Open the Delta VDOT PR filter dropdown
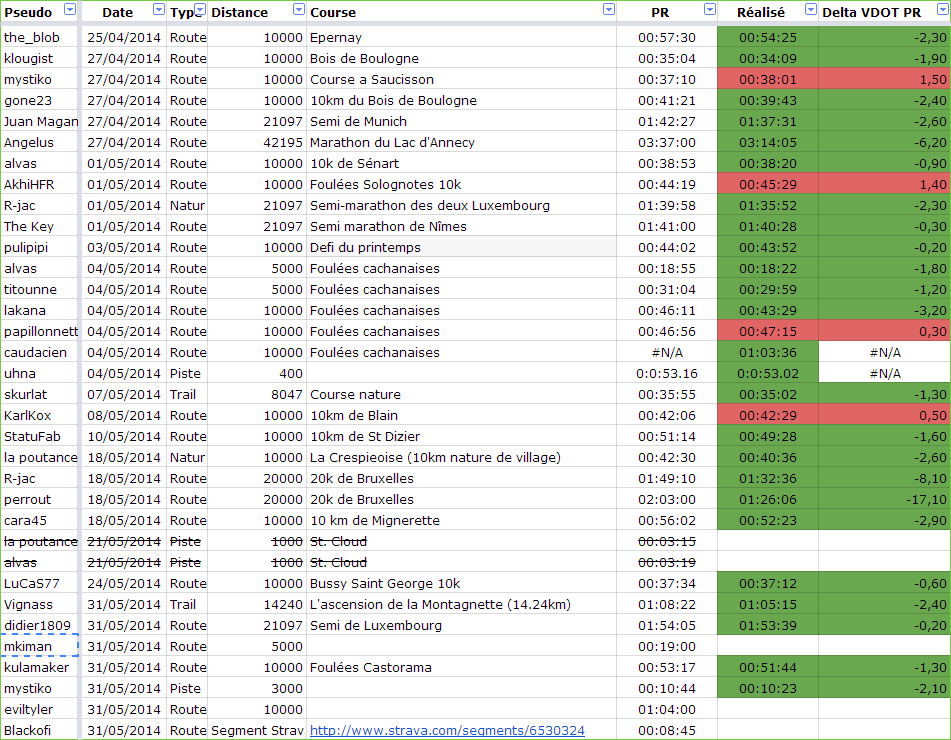This screenshot has width=951, height=740. click(943, 9)
